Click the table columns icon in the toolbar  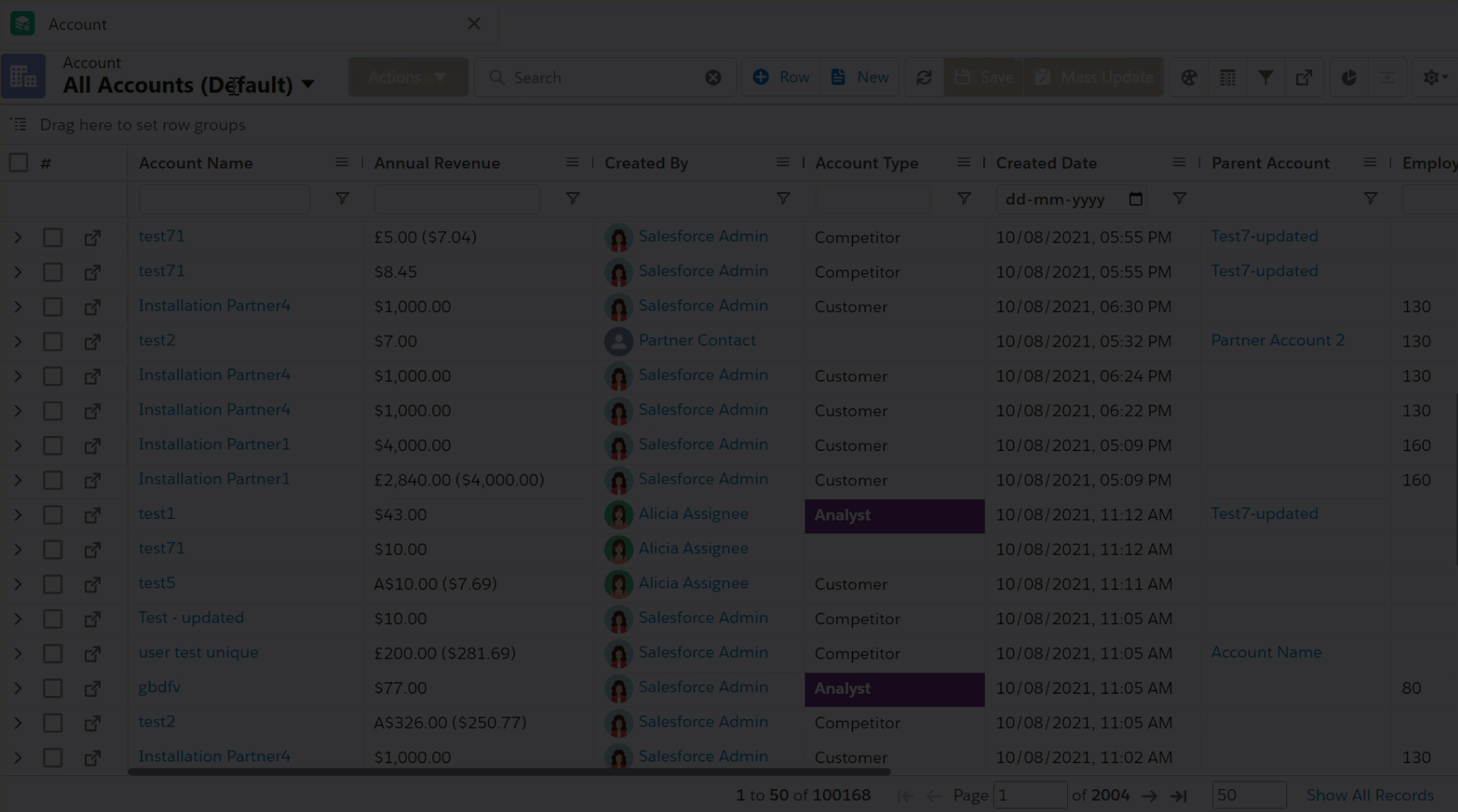(x=1227, y=78)
